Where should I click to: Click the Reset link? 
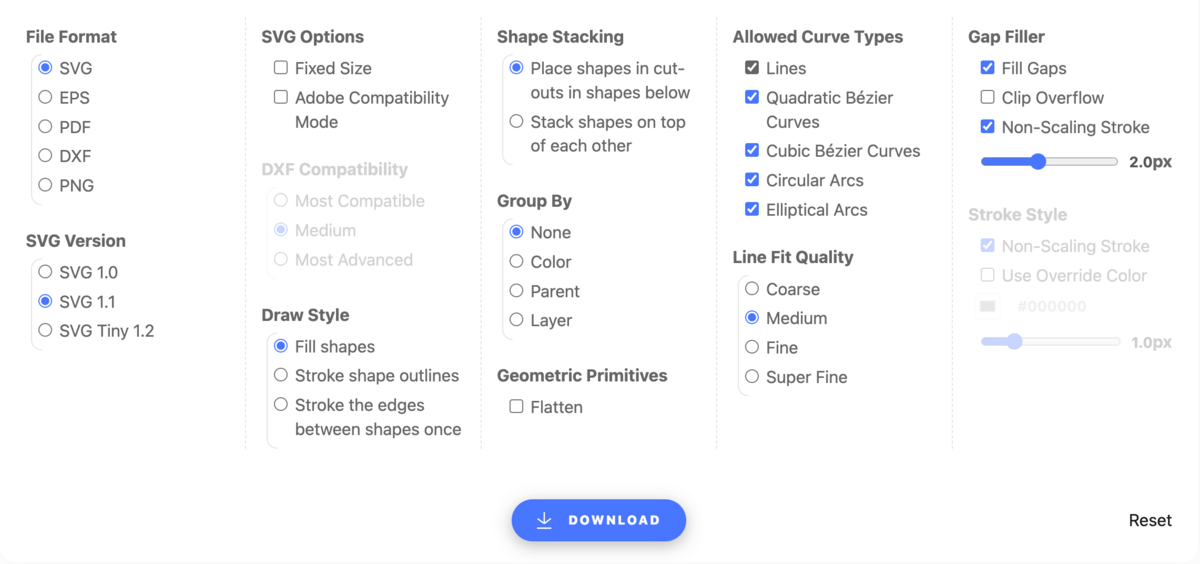1150,520
